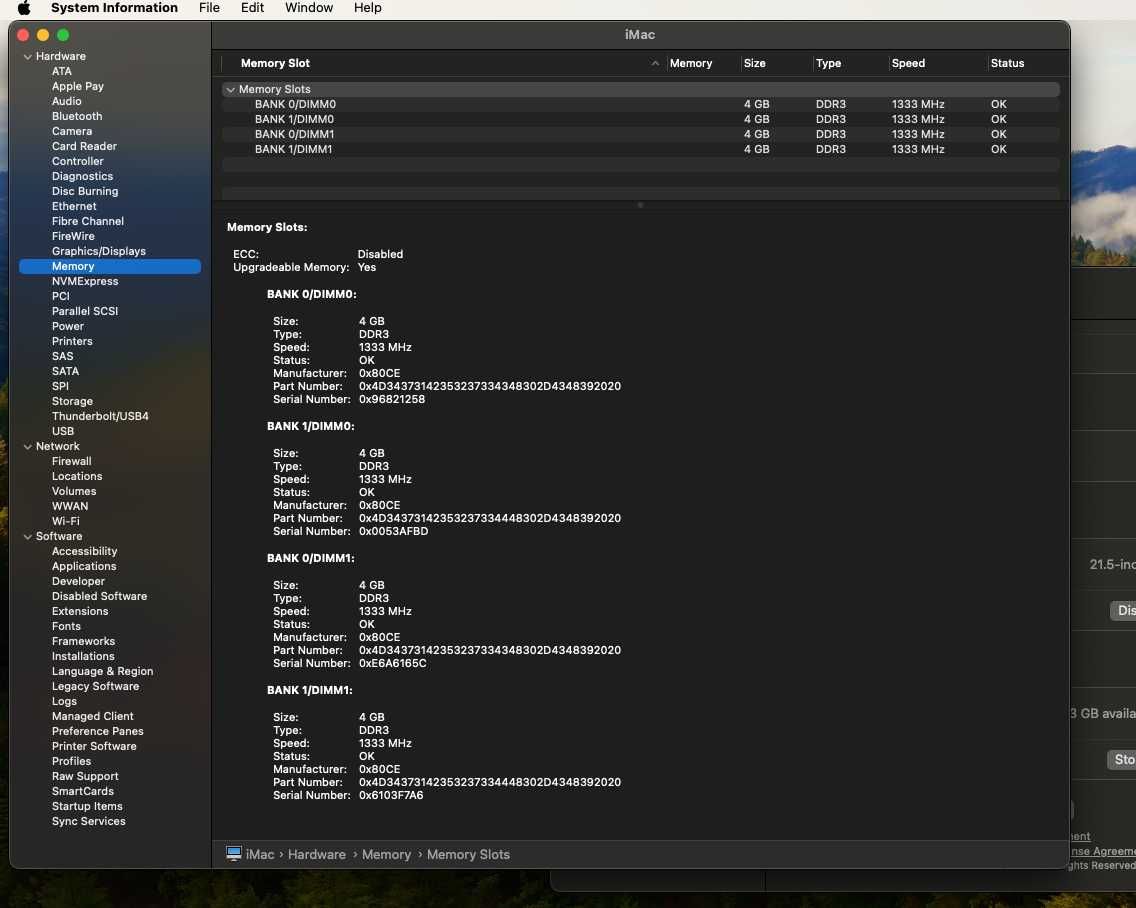Select FireWire in the sidebar
The image size is (1136, 908).
click(73, 236)
